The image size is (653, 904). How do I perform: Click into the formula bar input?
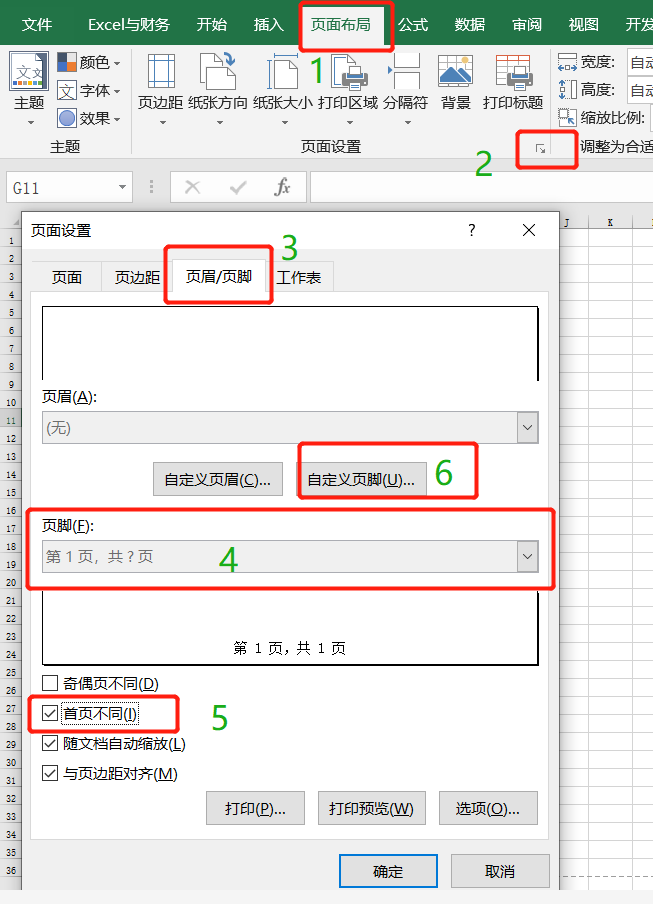coord(481,187)
